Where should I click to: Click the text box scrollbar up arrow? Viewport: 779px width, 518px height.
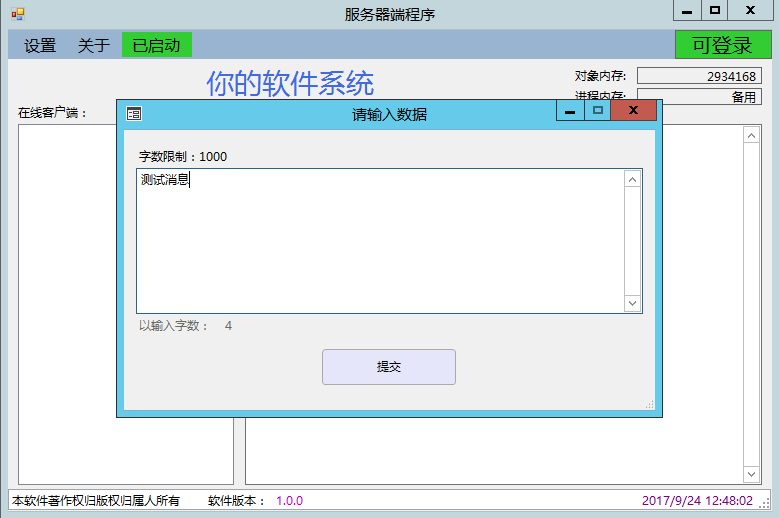point(632,180)
